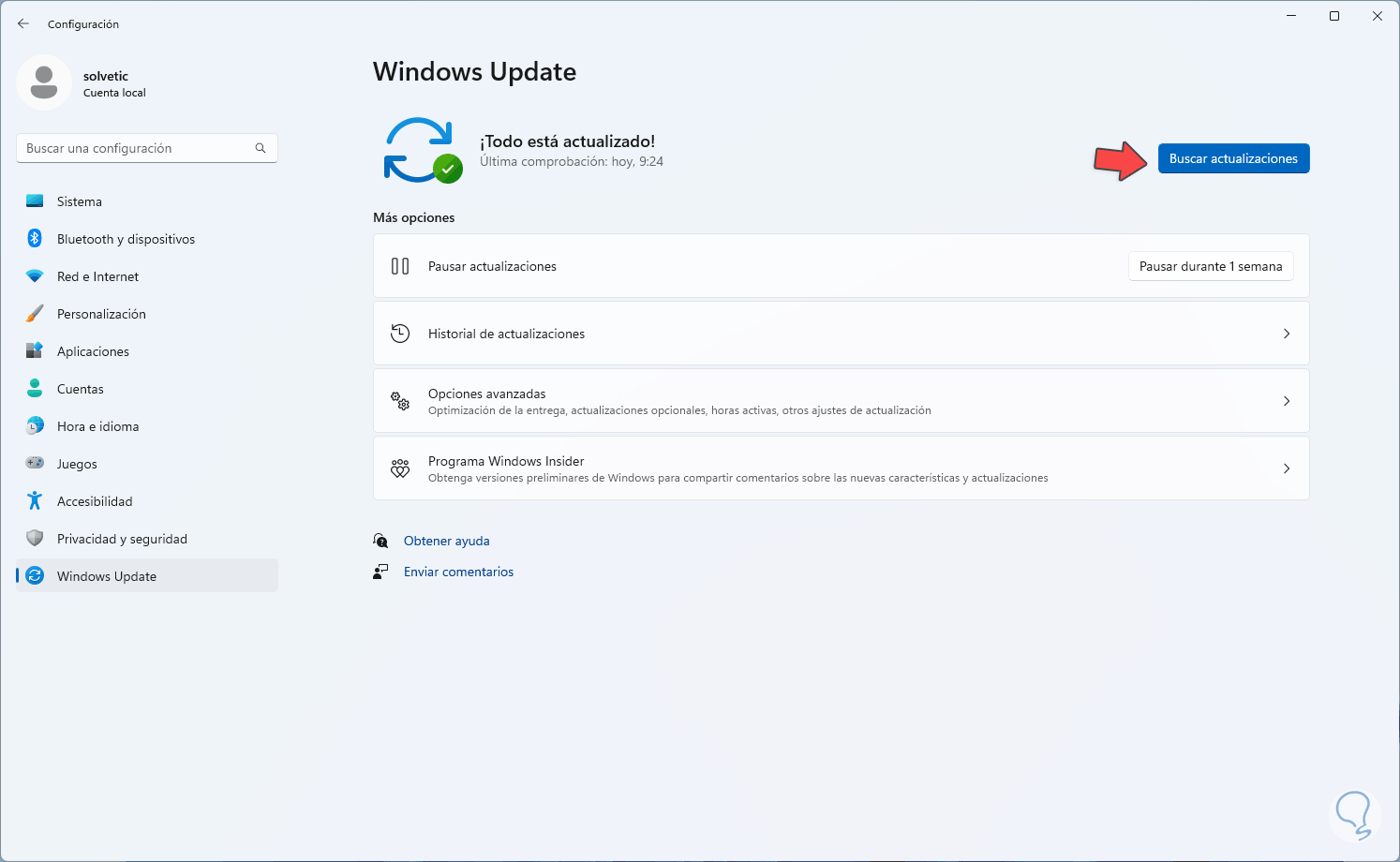Click the Juegos controller icon
Image resolution: width=1400 pixels, height=862 pixels.
click(35, 464)
